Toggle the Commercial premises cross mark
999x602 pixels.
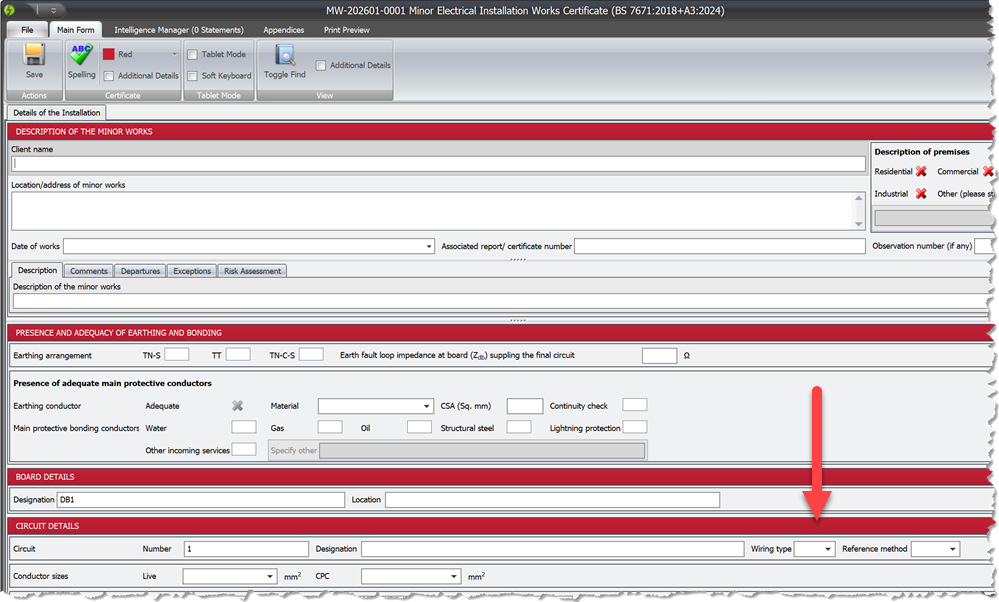tap(988, 171)
